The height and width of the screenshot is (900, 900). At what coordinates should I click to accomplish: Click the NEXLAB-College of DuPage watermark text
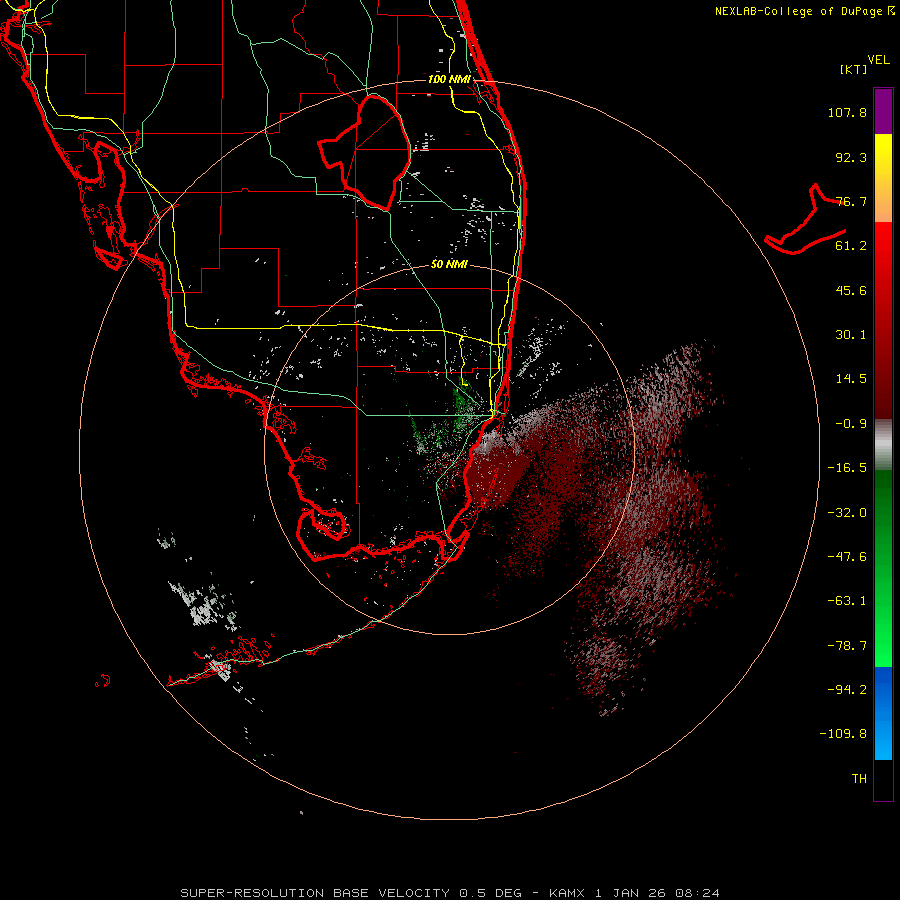[804, 11]
